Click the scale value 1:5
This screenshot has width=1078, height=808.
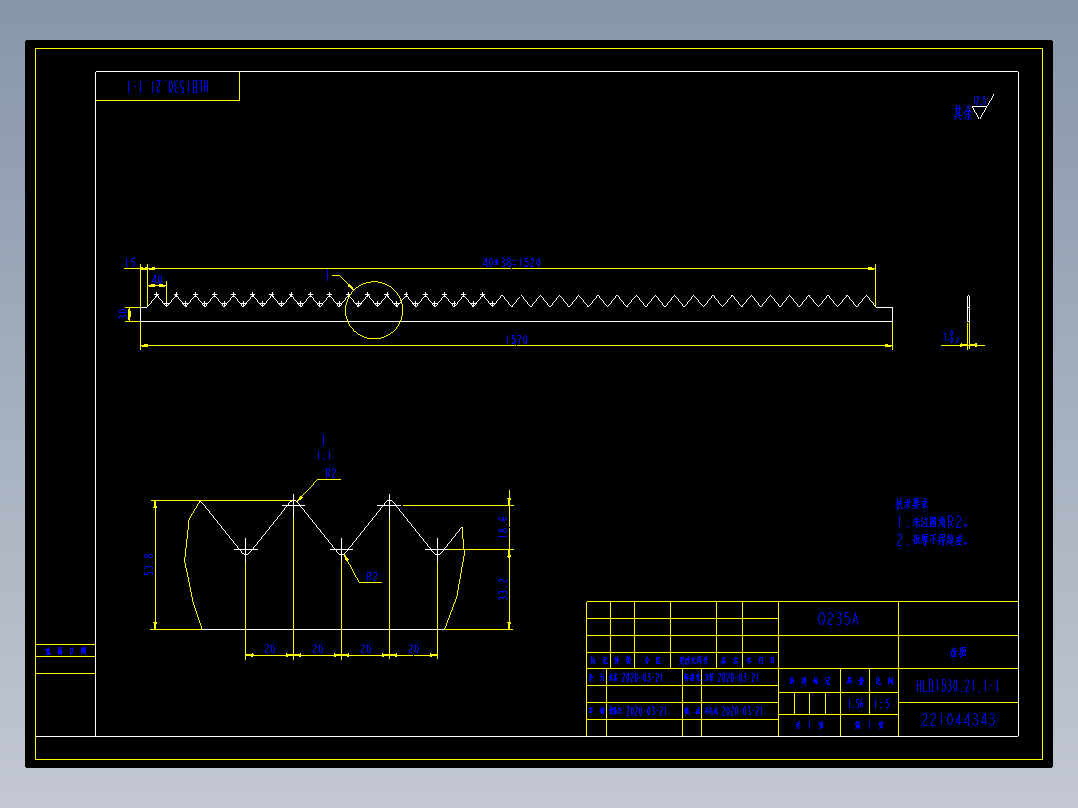pyautogui.click(x=882, y=703)
